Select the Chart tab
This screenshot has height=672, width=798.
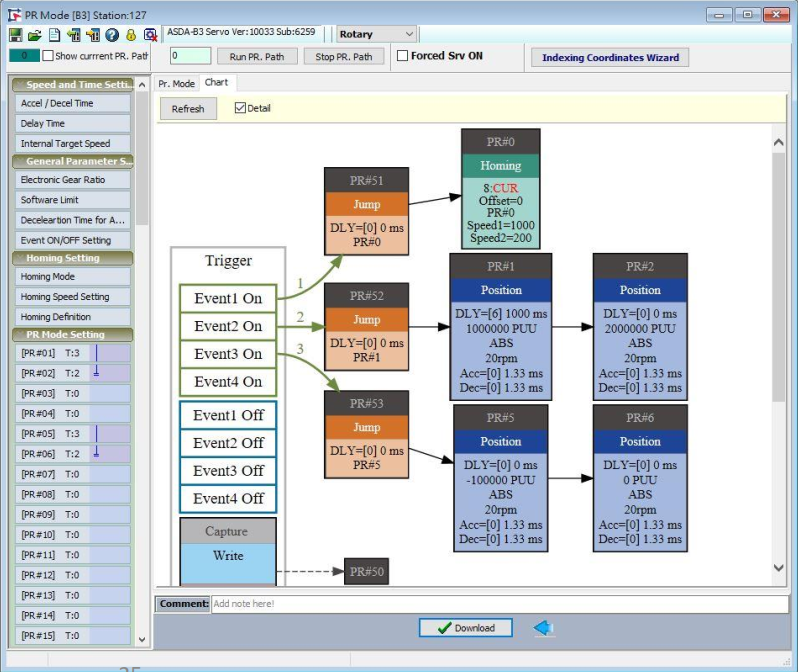[x=216, y=82]
